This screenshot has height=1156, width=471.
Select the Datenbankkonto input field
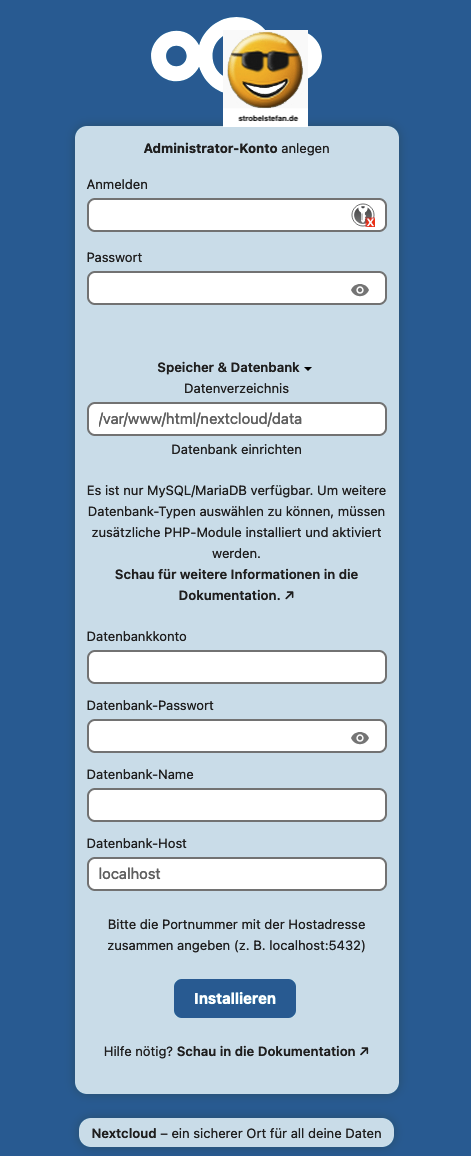click(x=237, y=667)
